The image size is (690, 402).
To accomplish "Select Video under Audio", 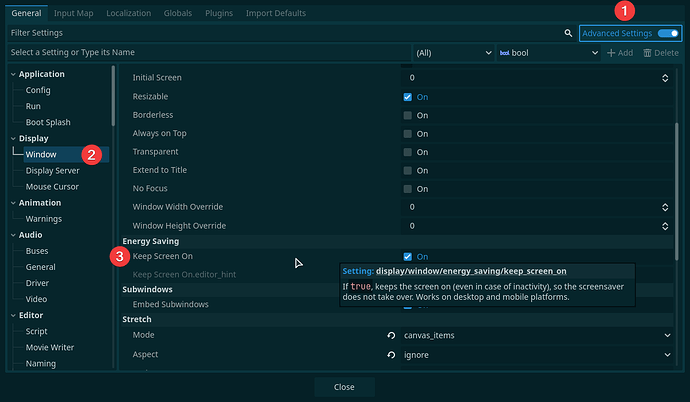I will [x=36, y=299].
